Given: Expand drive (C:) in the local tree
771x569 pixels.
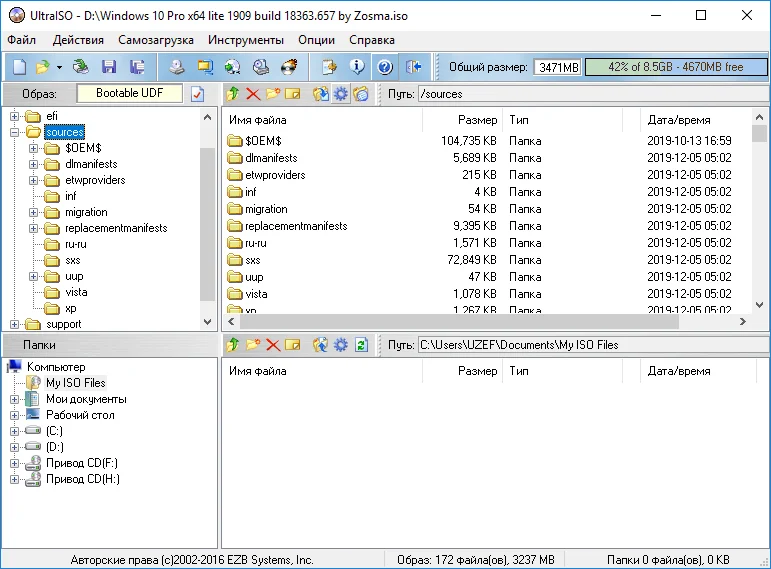Looking at the screenshot, I should pyautogui.click(x=15, y=431).
